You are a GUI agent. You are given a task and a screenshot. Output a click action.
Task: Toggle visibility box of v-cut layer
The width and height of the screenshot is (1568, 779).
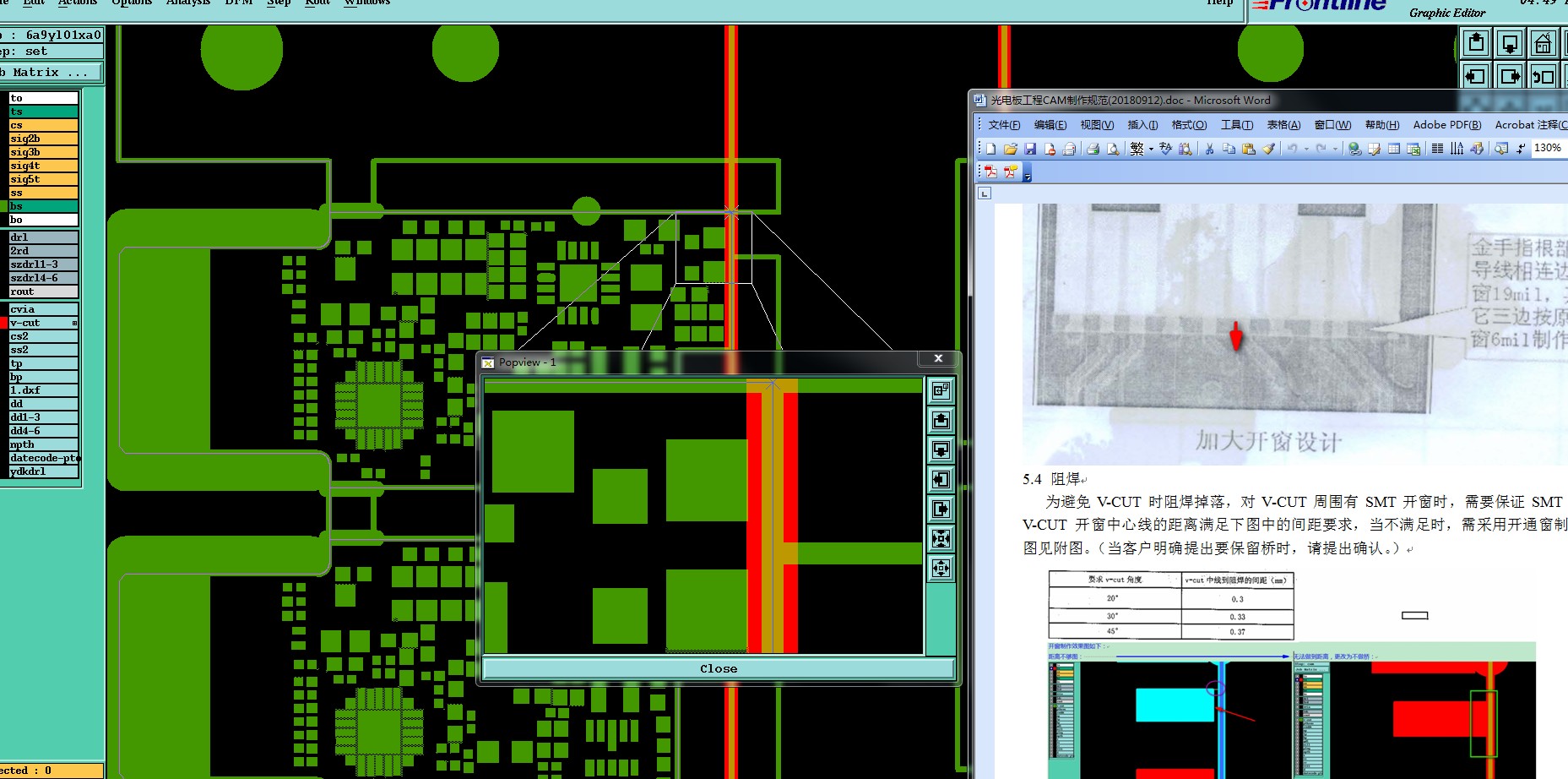[x=3, y=323]
